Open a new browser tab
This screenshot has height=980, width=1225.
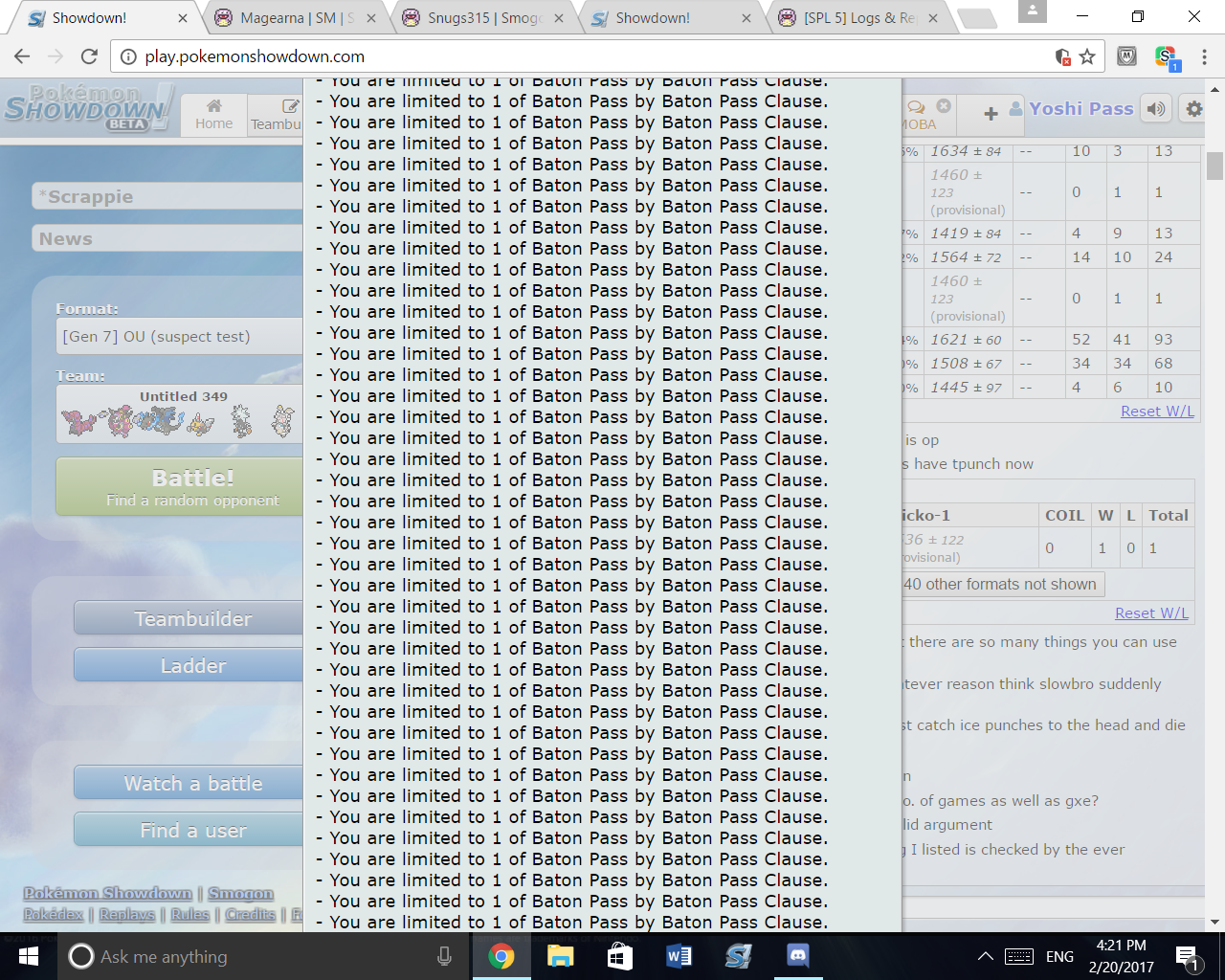[x=976, y=18]
